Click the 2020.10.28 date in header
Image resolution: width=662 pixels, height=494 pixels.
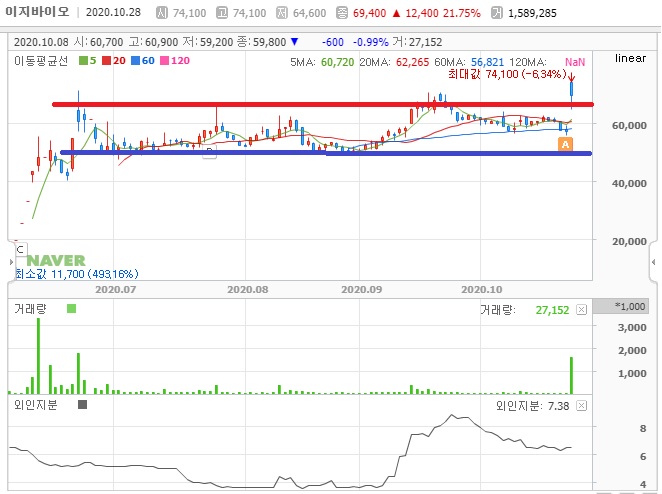point(113,12)
